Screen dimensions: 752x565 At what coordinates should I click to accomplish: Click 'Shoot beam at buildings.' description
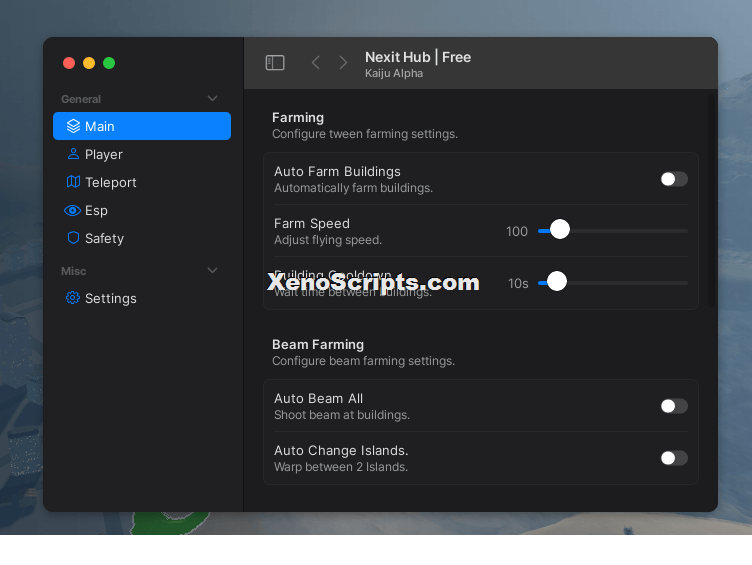point(341,415)
